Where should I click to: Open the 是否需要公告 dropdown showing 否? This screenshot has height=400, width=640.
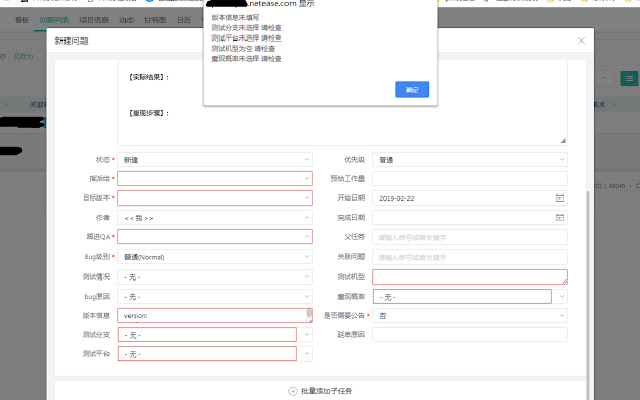[x=469, y=316]
